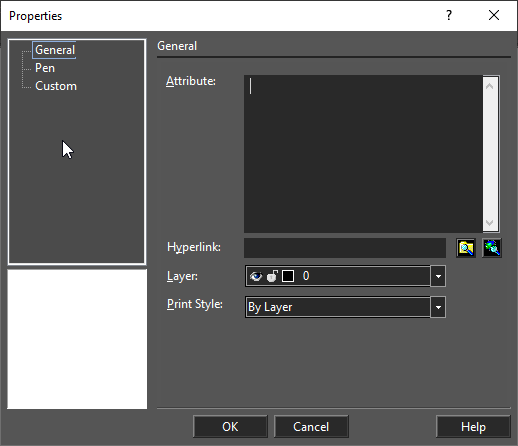Click the browse file hyperlink folder icon

click(466, 248)
